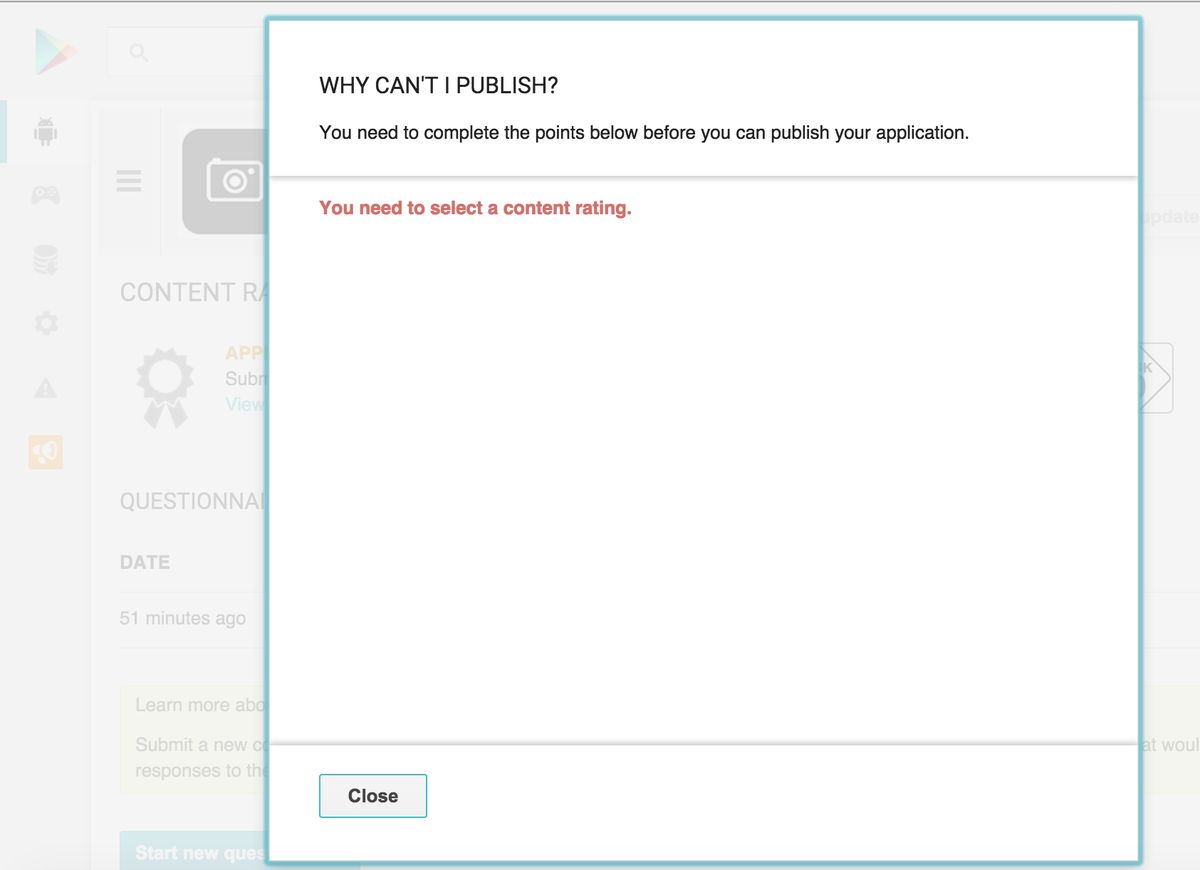
Task: Click the rating badge at the dialog's right edge
Action: [x=1155, y=378]
